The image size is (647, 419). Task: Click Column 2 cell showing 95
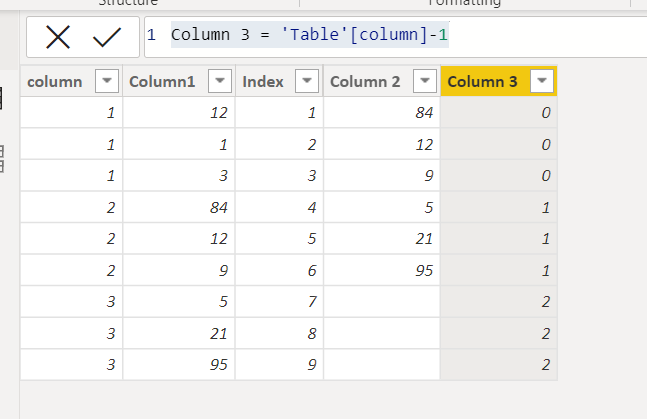pyautogui.click(x=382, y=270)
